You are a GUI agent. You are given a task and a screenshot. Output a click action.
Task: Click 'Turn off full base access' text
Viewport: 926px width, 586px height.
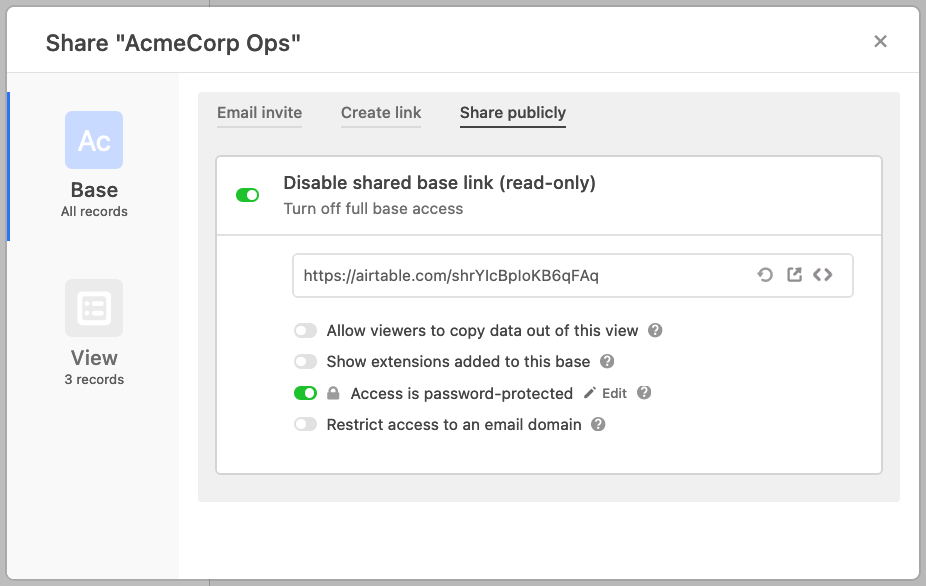pyautogui.click(x=373, y=209)
